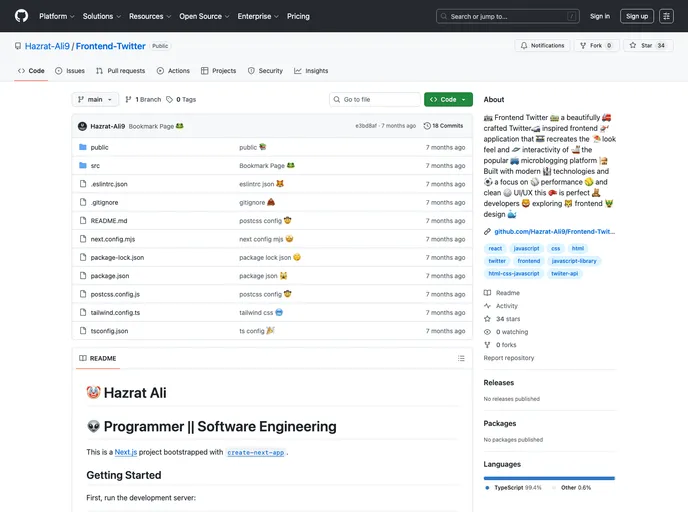Click the twitter-api topic tag
Screen dimensions: 688x512
pyautogui.click(x=564, y=273)
